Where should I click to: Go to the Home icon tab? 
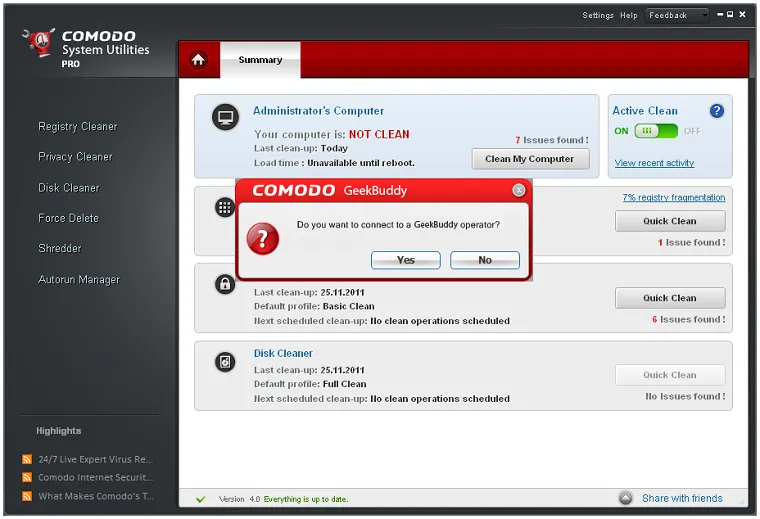tap(198, 60)
